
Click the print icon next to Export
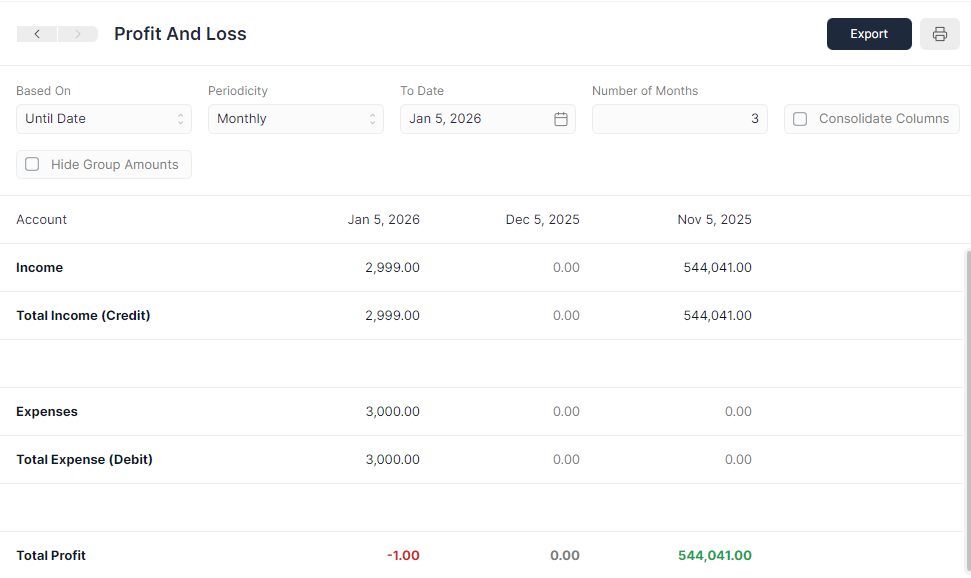(938, 33)
